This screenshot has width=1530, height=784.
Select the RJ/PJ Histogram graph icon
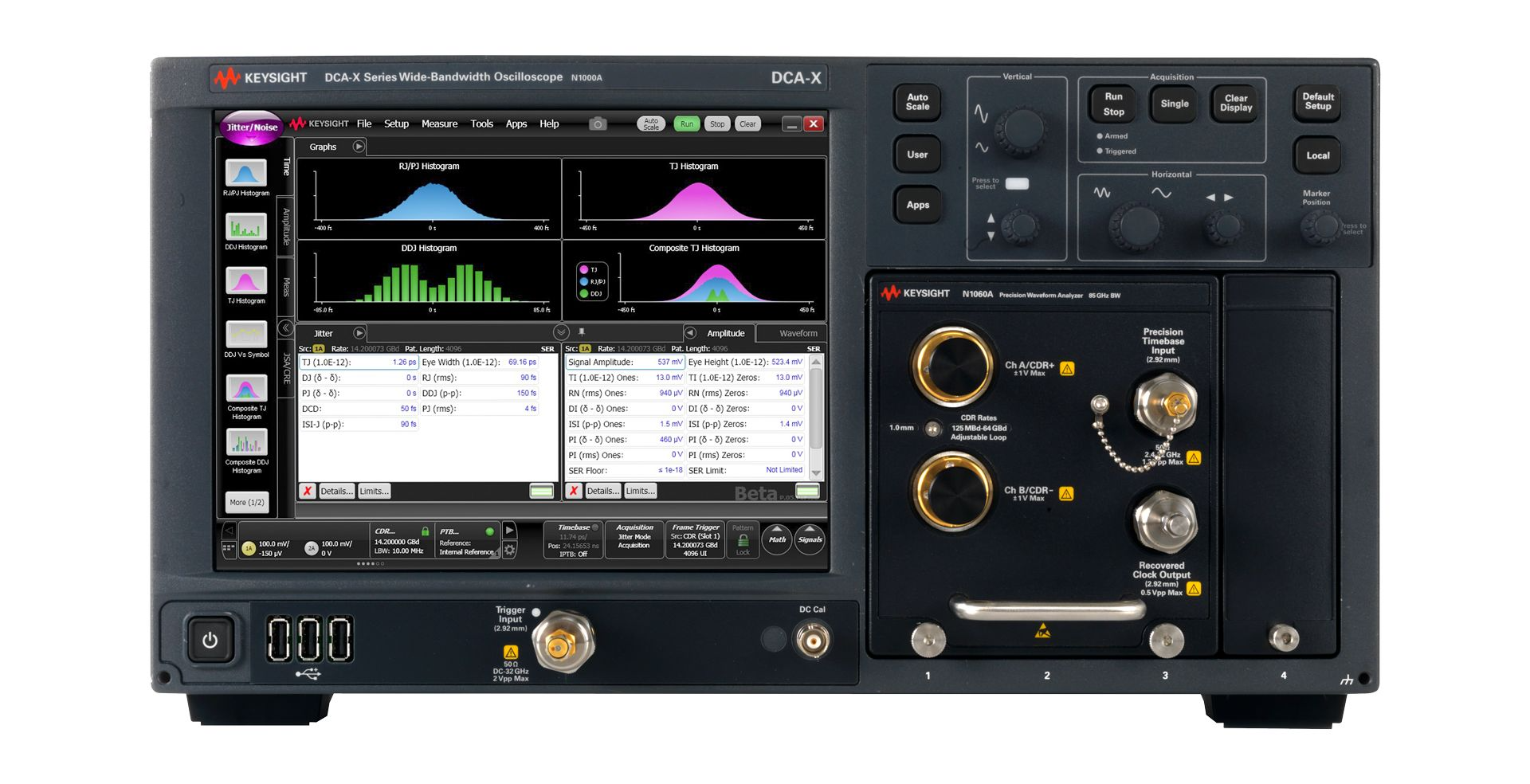[246, 173]
